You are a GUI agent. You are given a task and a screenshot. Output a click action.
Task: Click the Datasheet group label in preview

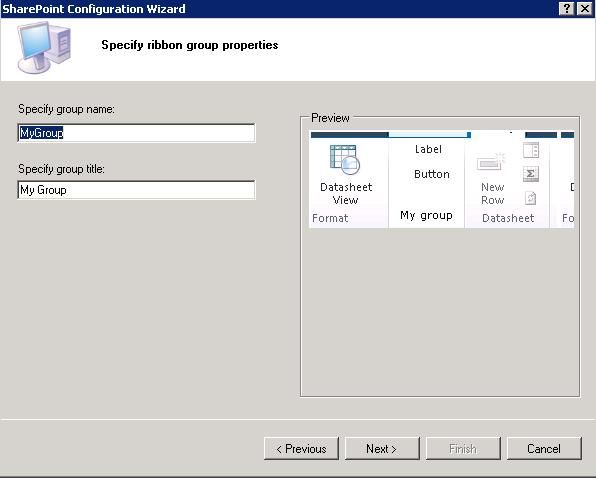[x=508, y=218]
